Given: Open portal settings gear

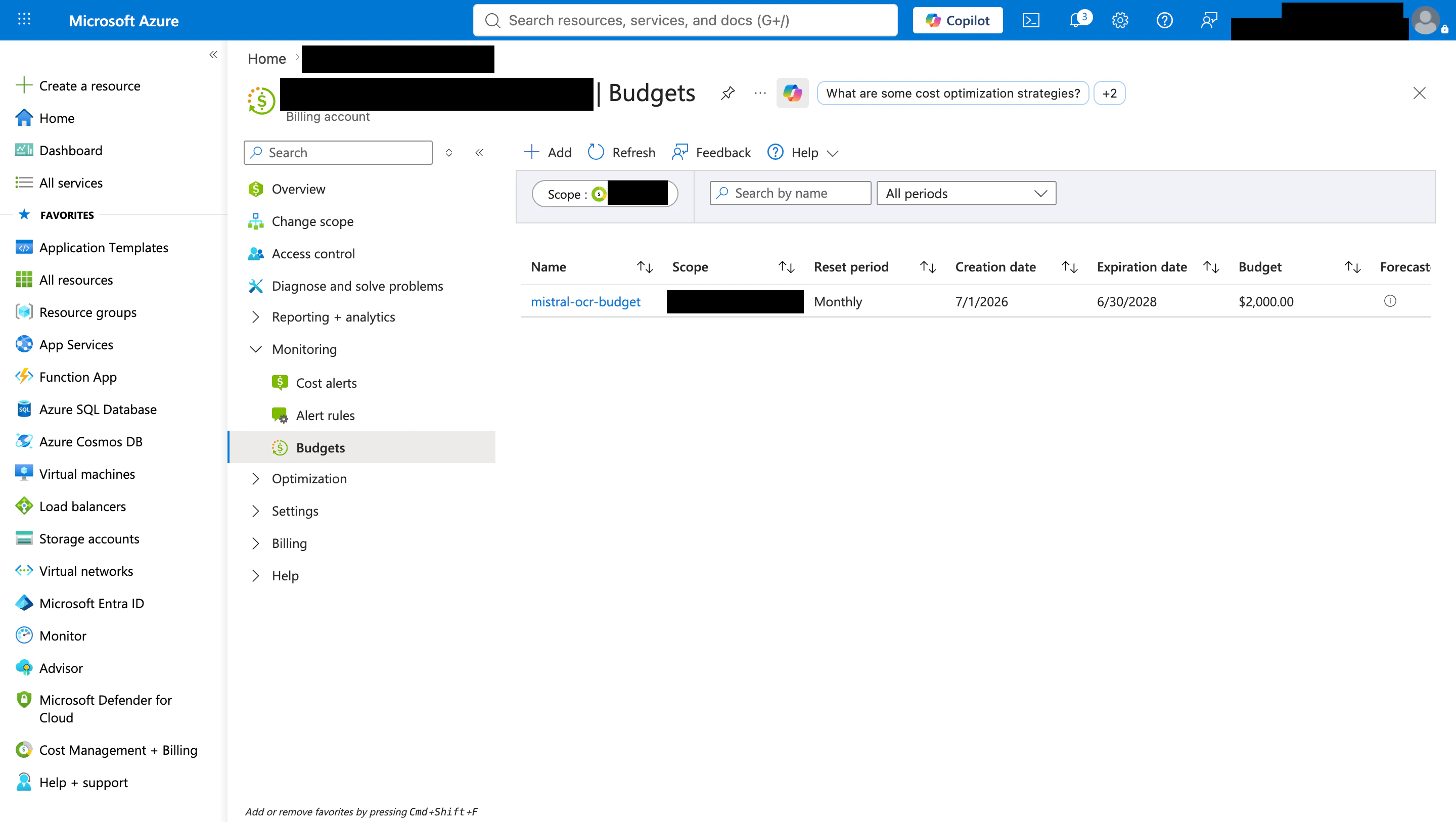Looking at the screenshot, I should tap(1120, 20).
